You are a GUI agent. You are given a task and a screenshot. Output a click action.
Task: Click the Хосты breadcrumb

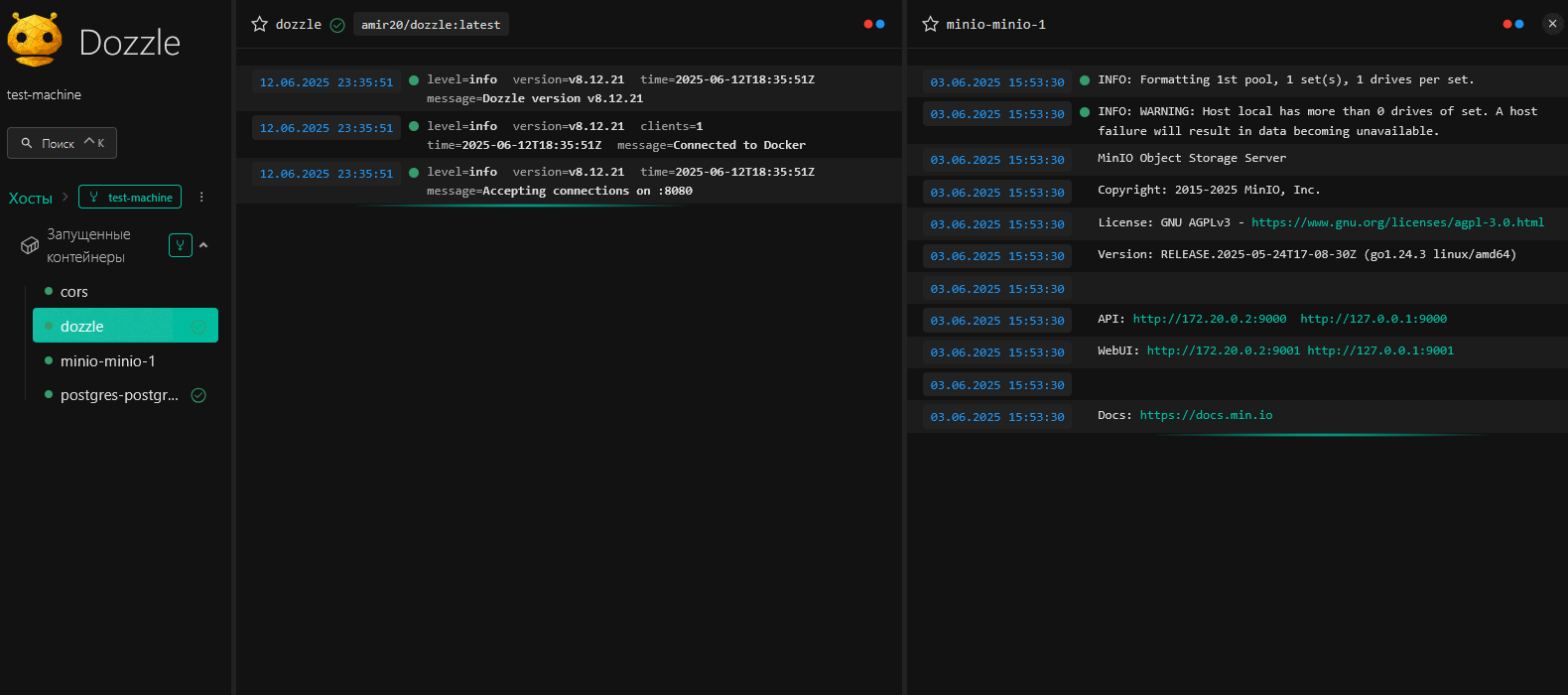click(31, 198)
